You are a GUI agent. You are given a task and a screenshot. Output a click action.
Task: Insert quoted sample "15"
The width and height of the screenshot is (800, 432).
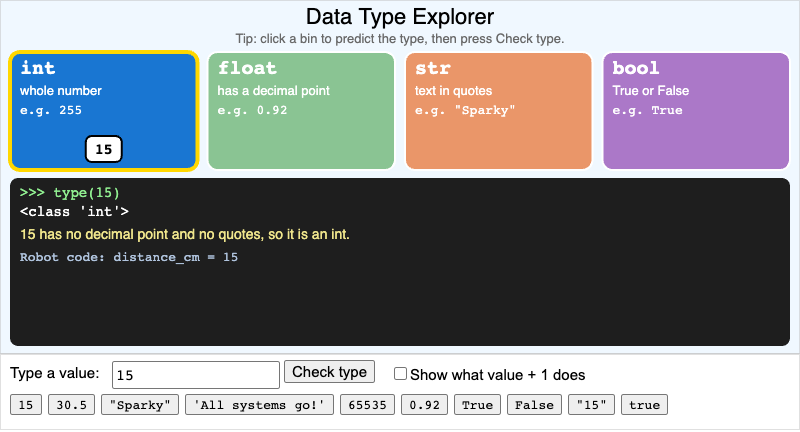point(591,405)
